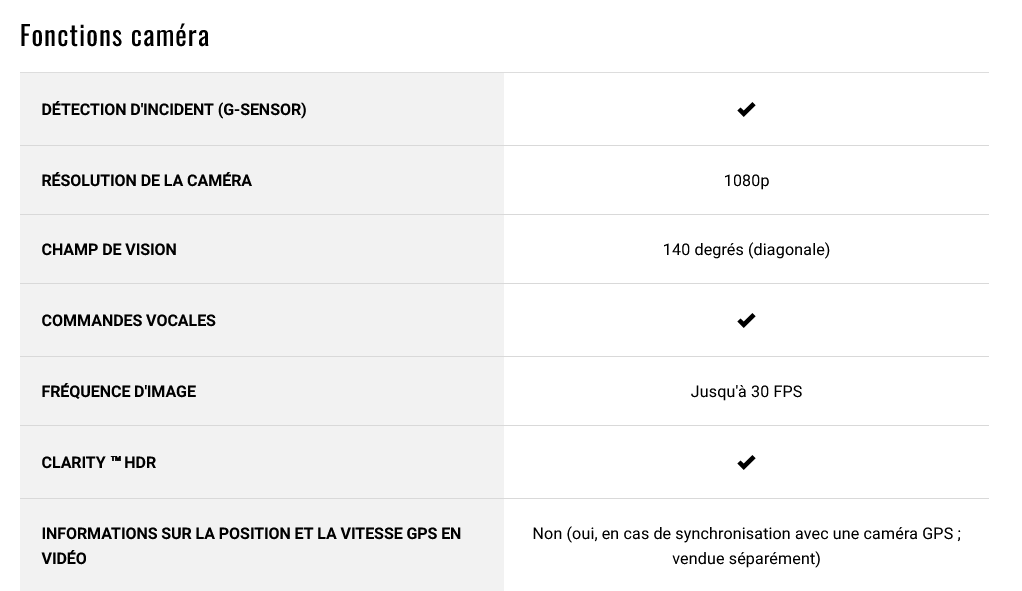Click the Champ de vision label
This screenshot has height=591, width=1022.
(x=109, y=250)
